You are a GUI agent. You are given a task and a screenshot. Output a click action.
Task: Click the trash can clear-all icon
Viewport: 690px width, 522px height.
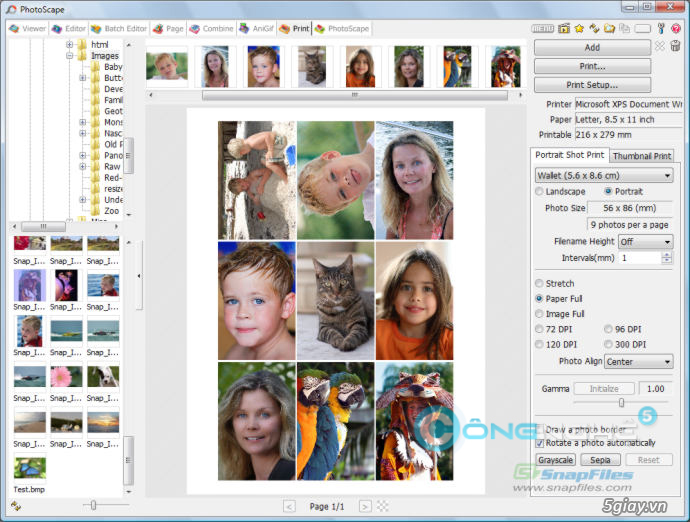tap(675, 47)
